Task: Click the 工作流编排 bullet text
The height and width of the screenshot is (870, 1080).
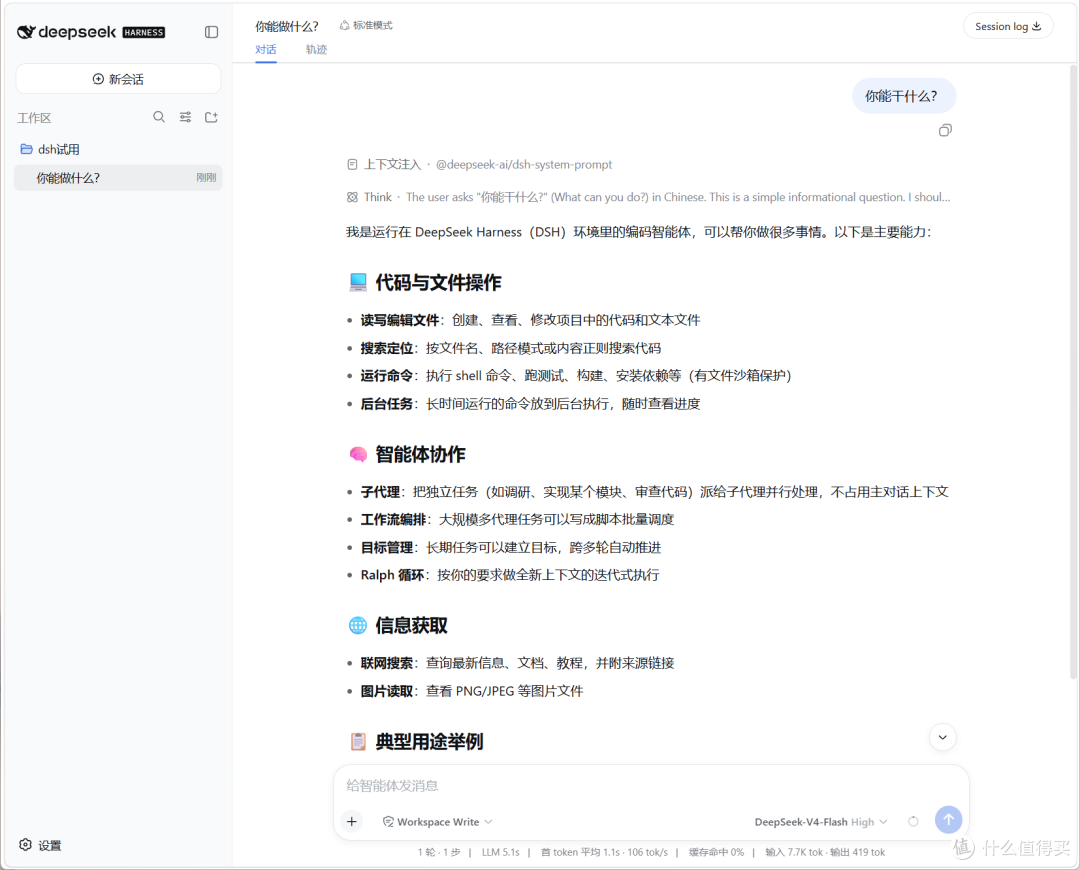Action: click(517, 519)
